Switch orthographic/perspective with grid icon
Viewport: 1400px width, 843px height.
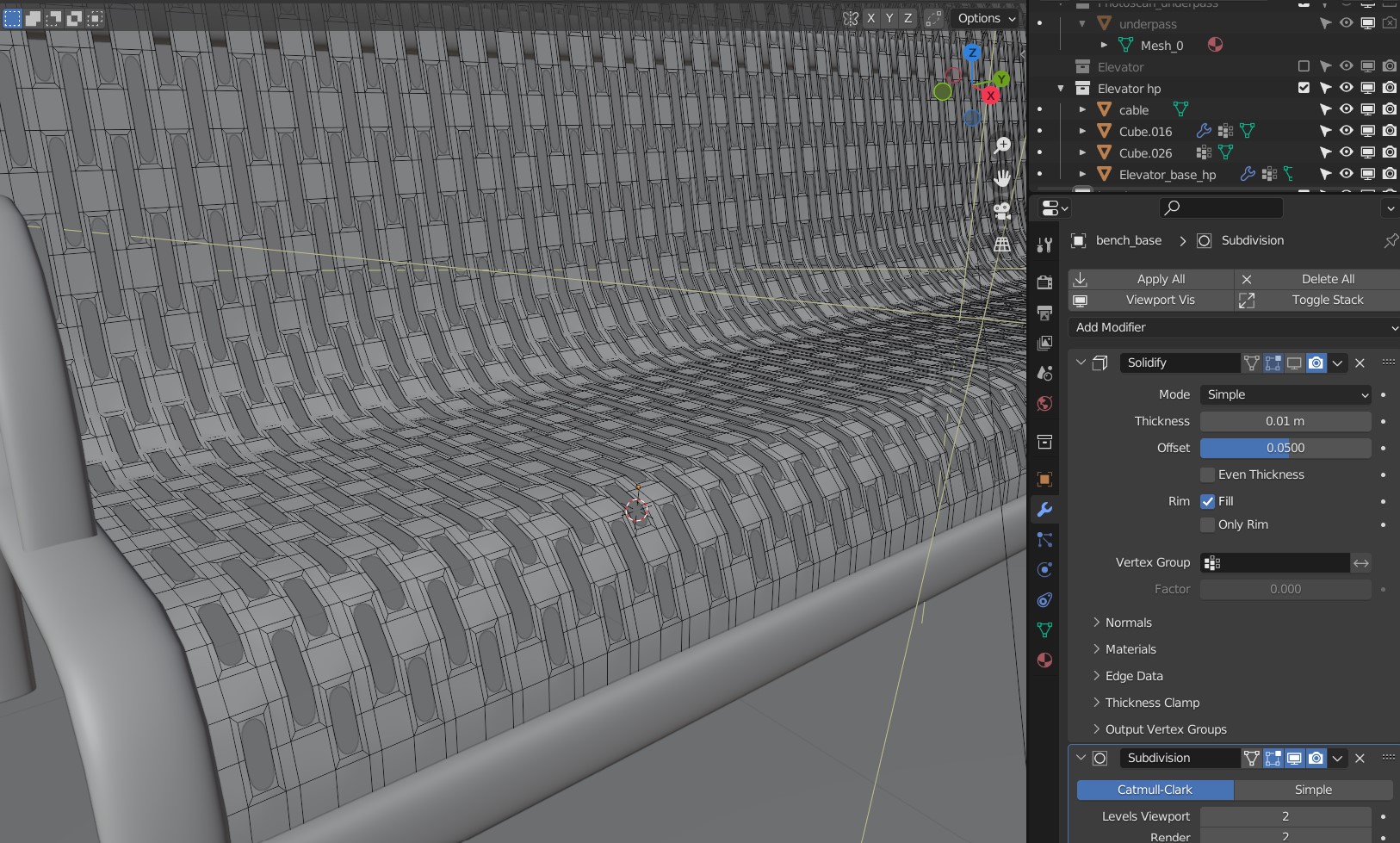click(1002, 245)
